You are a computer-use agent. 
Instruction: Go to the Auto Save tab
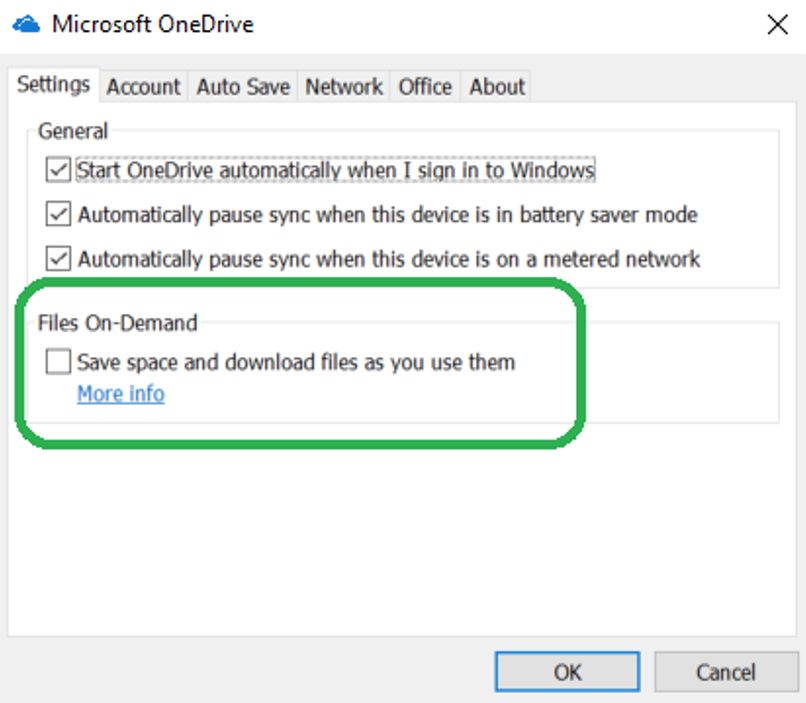[243, 87]
